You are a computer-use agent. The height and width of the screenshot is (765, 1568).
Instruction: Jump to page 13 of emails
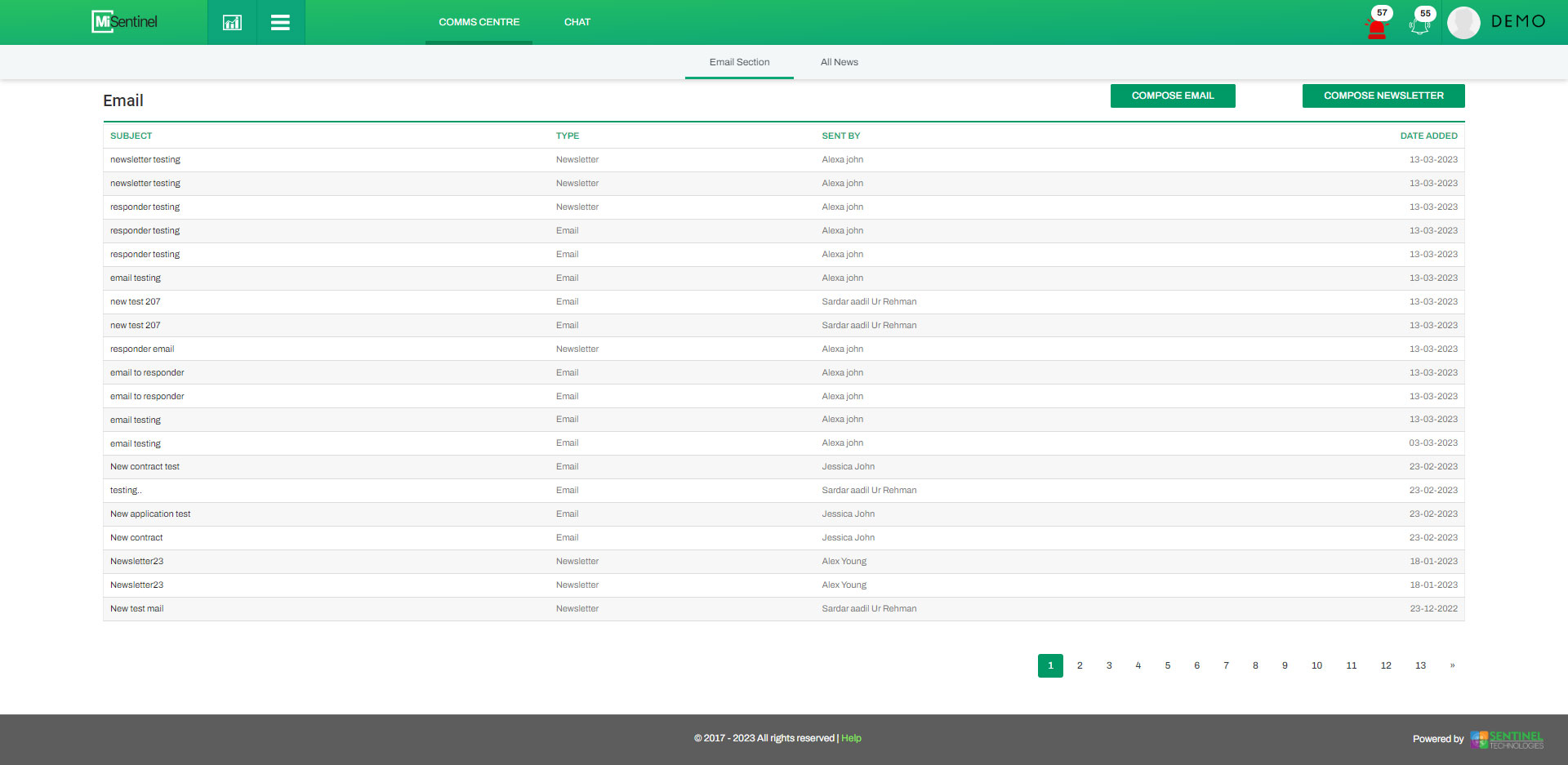[1420, 665]
